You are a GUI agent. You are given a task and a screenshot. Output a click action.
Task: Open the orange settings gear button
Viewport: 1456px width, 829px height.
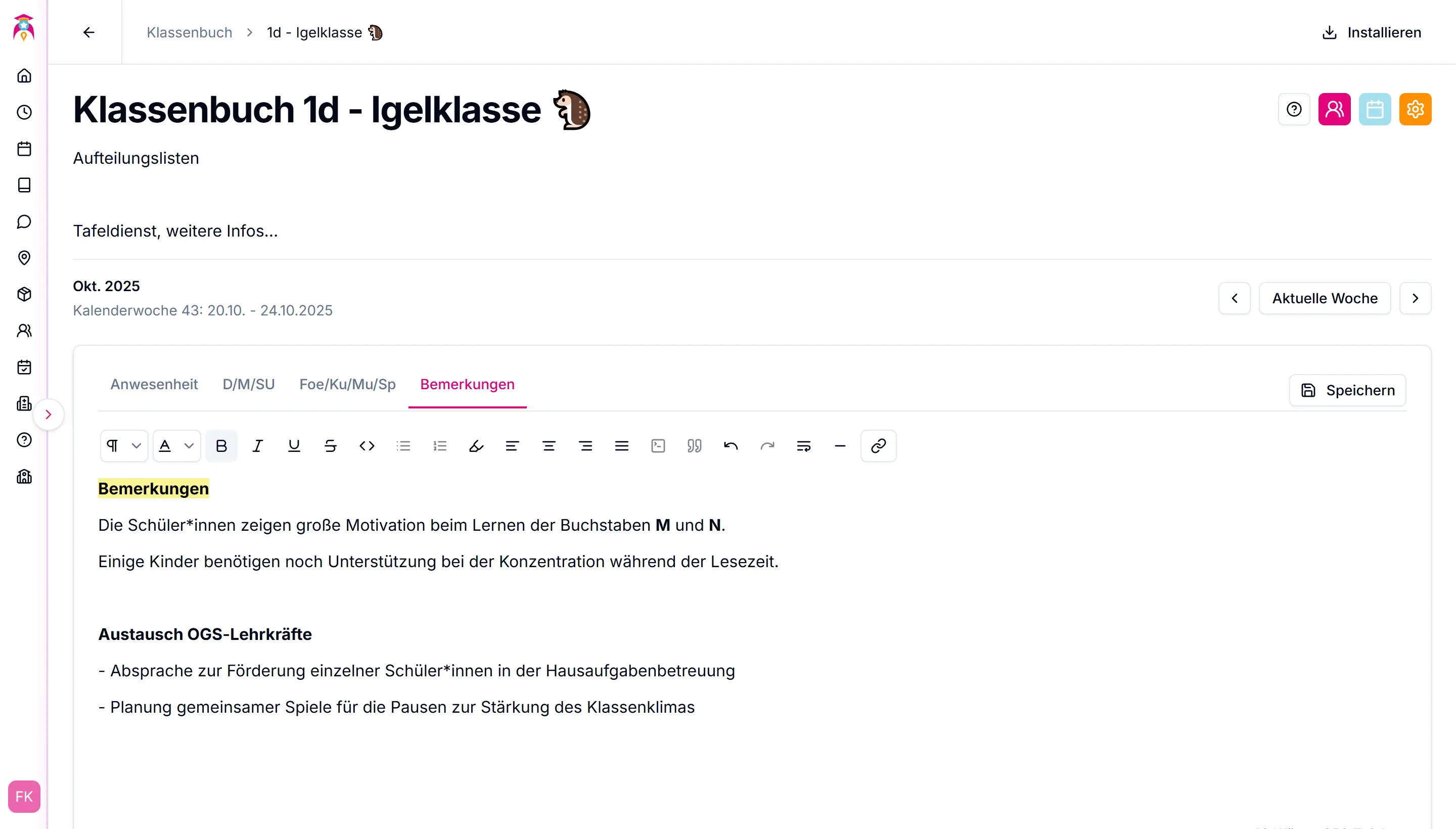pos(1415,109)
